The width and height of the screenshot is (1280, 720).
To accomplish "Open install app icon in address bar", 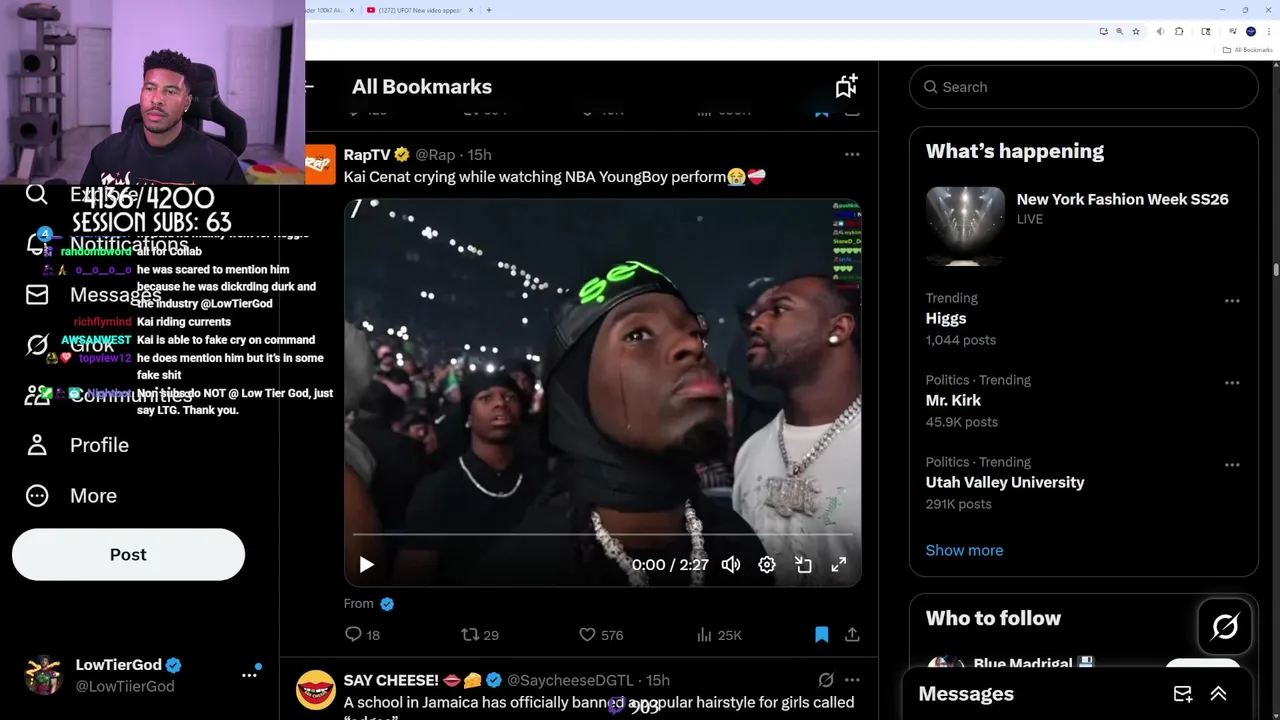I will 1103,31.
